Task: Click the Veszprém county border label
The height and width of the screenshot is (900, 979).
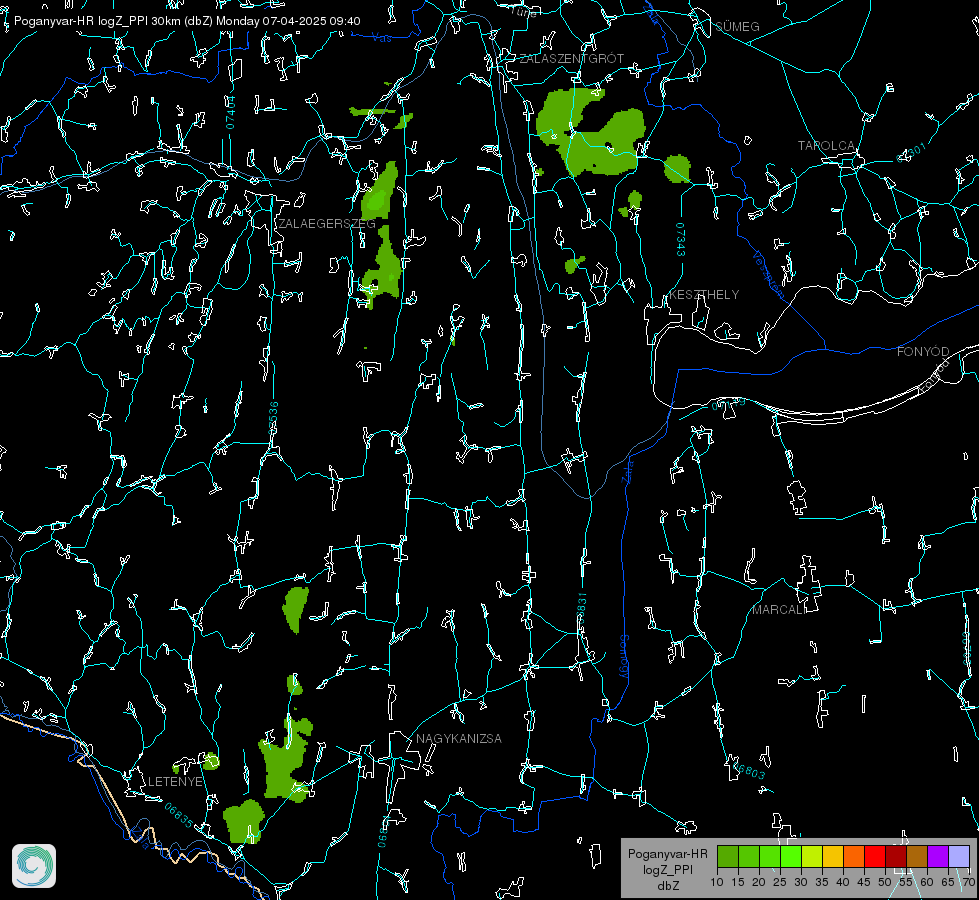Action: point(768,274)
